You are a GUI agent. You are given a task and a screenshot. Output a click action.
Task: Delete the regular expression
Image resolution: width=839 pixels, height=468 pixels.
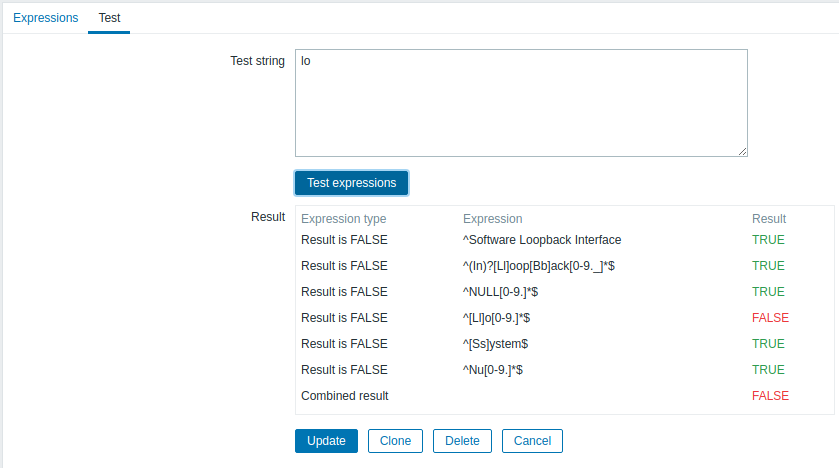point(462,441)
